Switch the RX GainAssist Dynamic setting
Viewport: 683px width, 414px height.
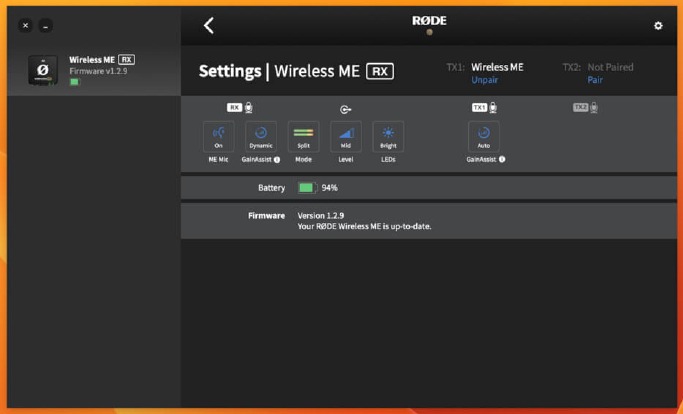[x=260, y=136]
